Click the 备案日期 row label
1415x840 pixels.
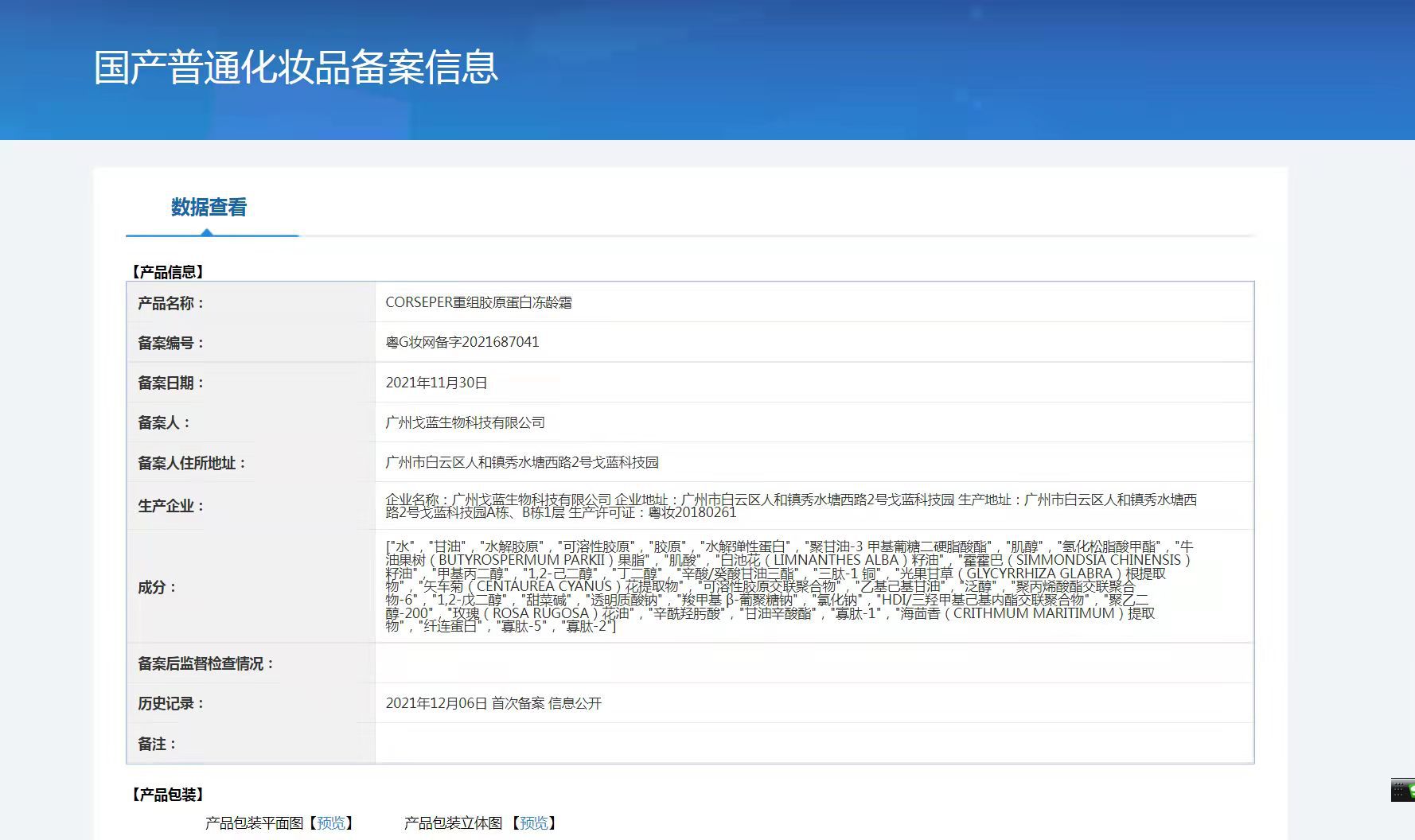pos(171,383)
